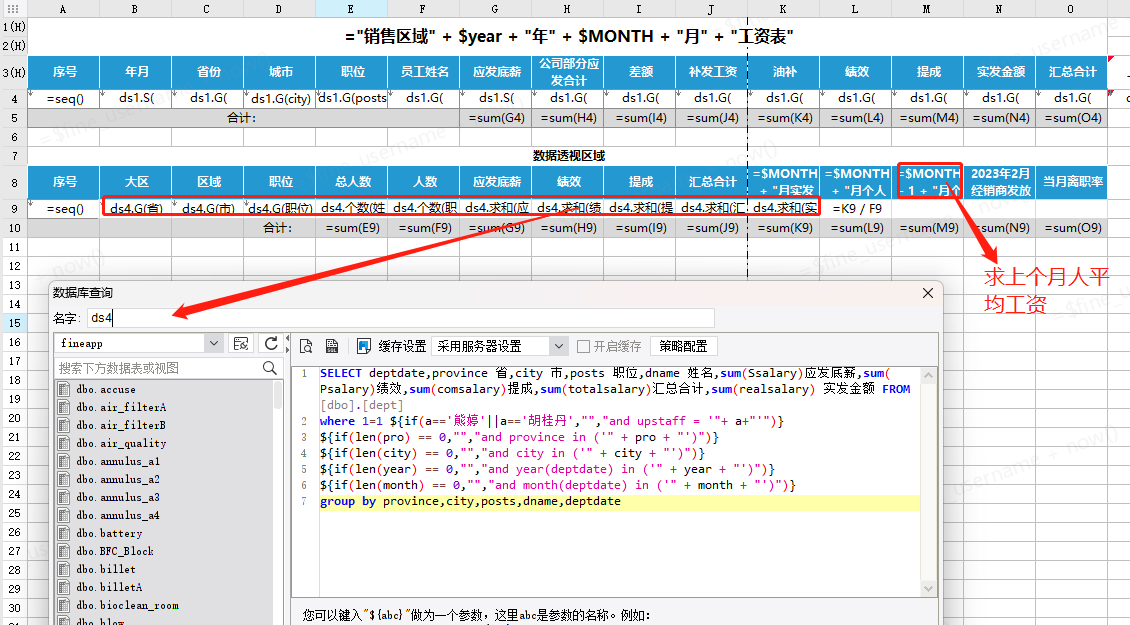
Task: Select column header K
Action: [783, 9]
